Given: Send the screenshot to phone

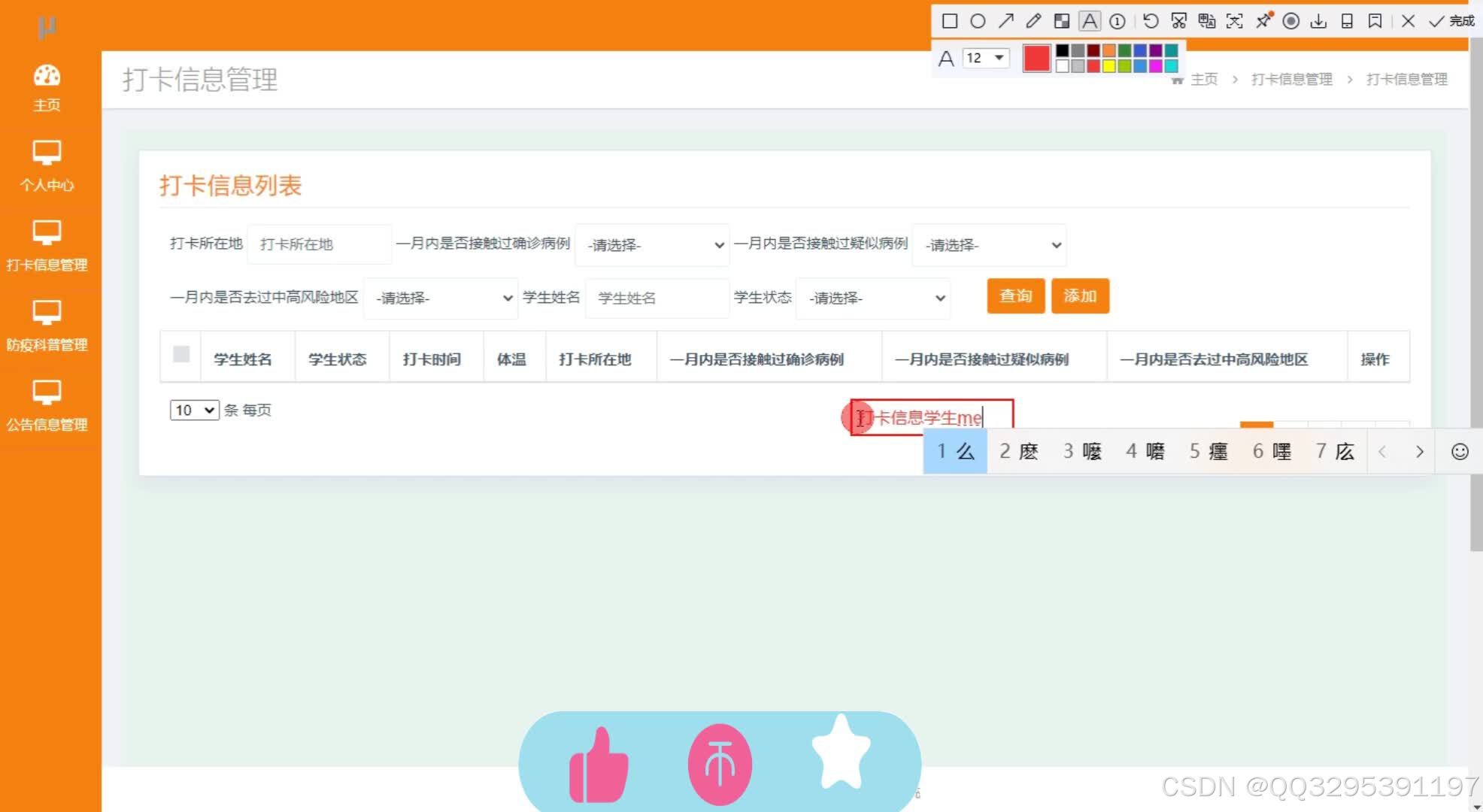Looking at the screenshot, I should (1347, 21).
